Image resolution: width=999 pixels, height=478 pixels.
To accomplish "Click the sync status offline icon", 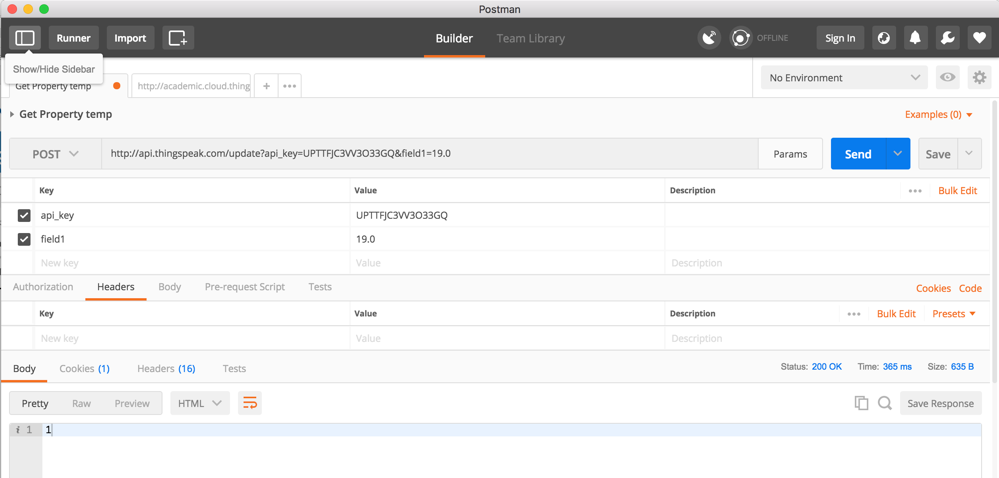I will [741, 38].
